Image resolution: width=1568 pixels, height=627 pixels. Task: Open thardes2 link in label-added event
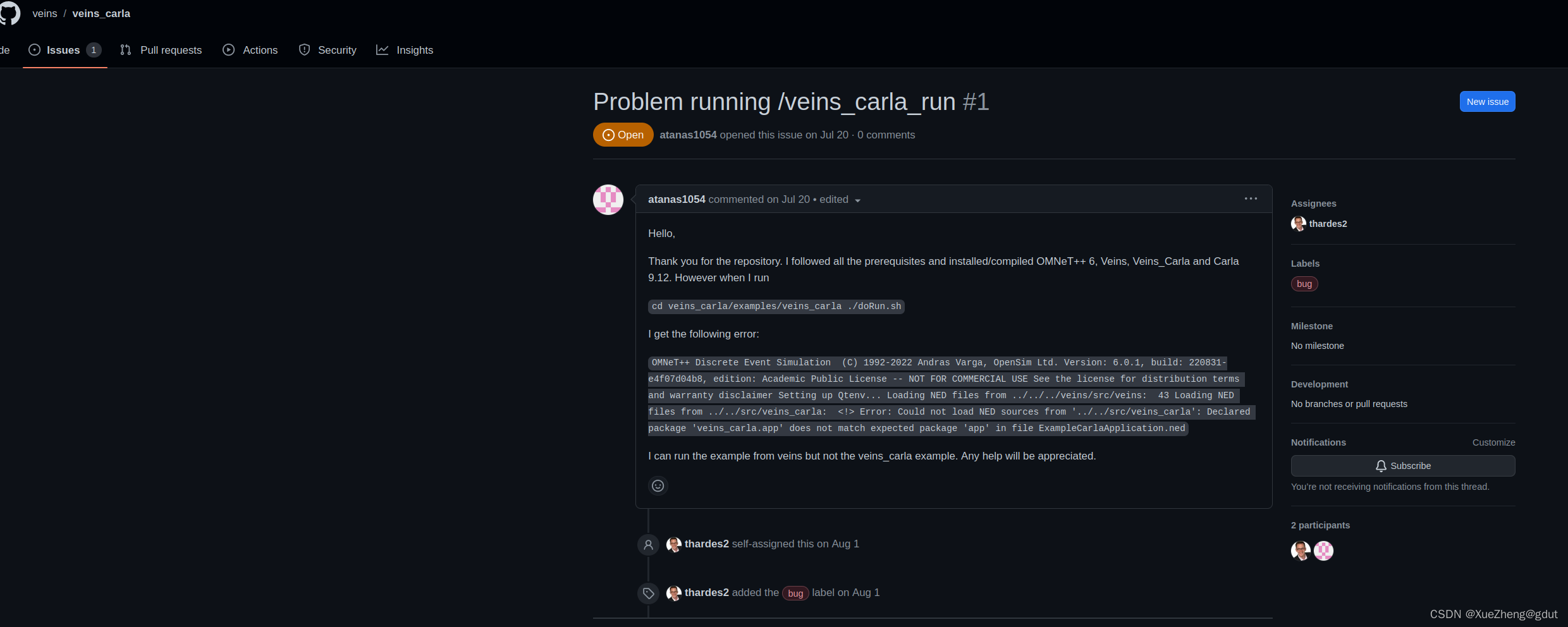tap(707, 593)
